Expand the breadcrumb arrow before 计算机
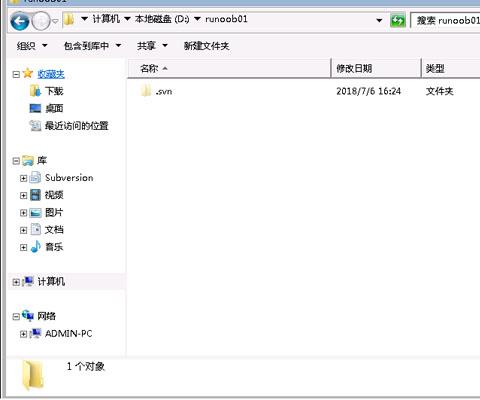Viewport: 480px width, 400px height. click(x=84, y=19)
